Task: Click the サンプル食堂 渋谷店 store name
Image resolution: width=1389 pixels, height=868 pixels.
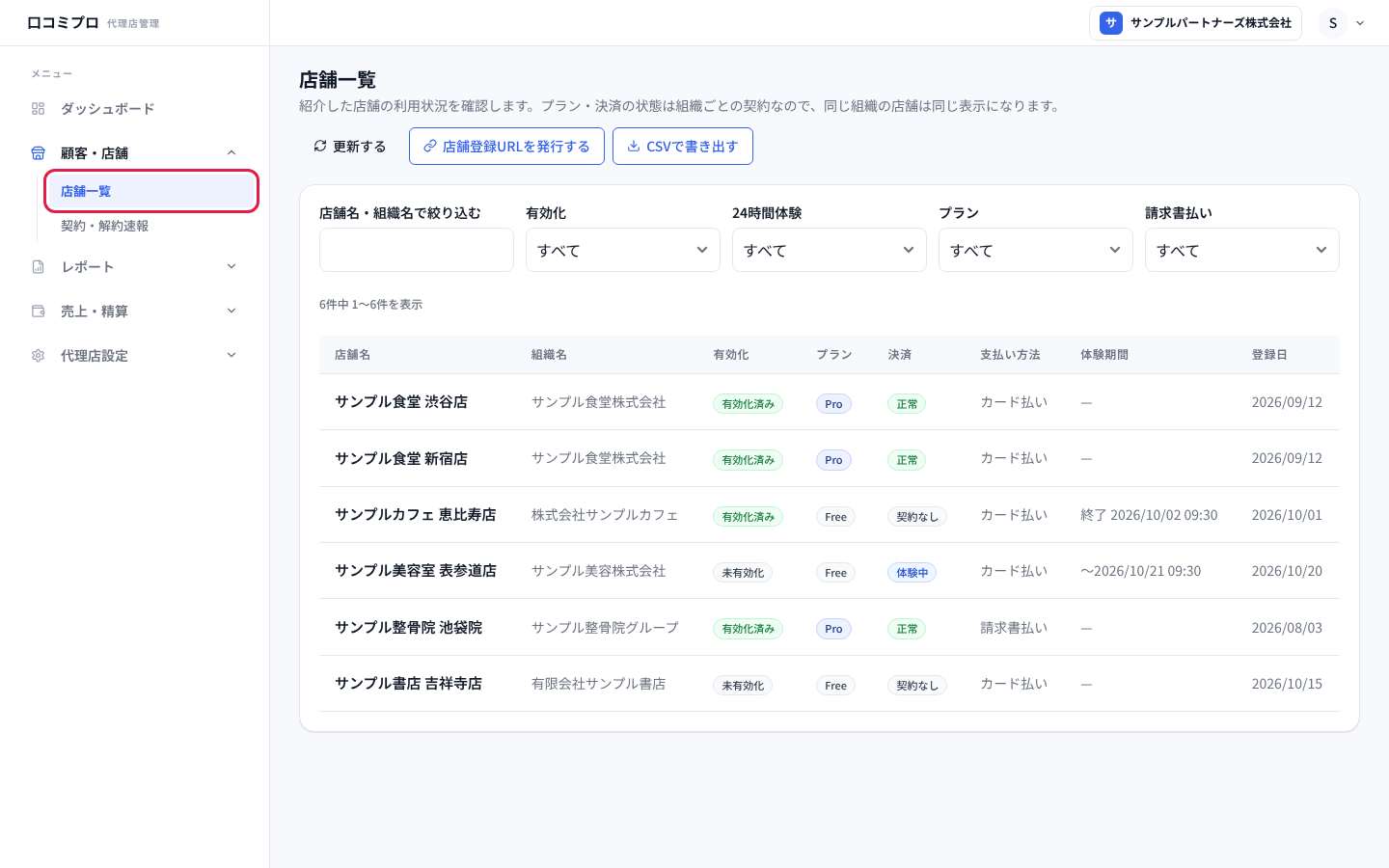Action: (401, 402)
